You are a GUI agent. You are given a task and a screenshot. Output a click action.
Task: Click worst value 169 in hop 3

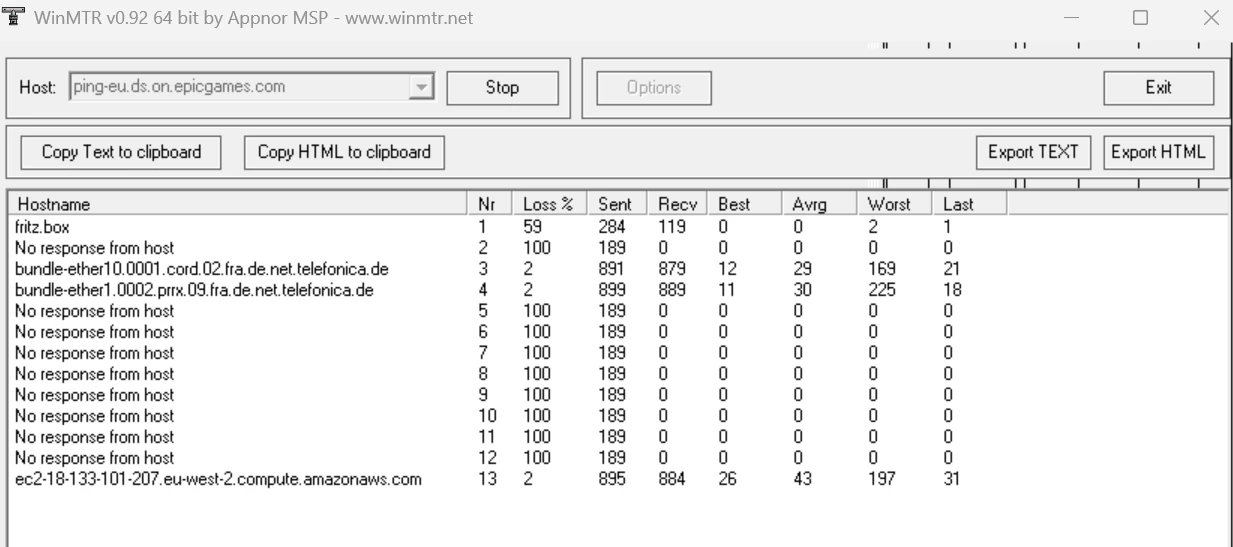pyautogui.click(x=881, y=269)
